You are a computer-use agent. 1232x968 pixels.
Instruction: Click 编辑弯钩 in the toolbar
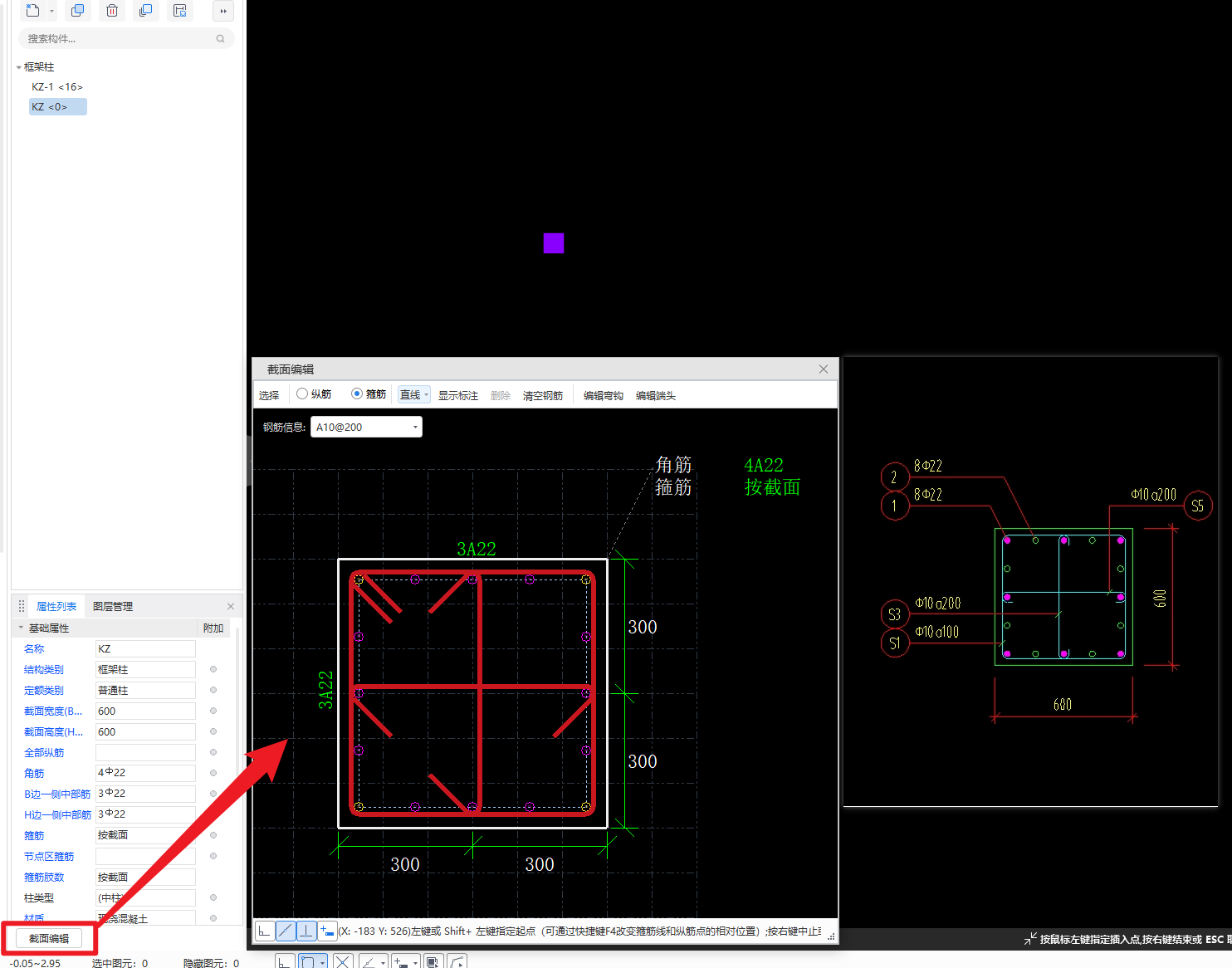pos(604,395)
